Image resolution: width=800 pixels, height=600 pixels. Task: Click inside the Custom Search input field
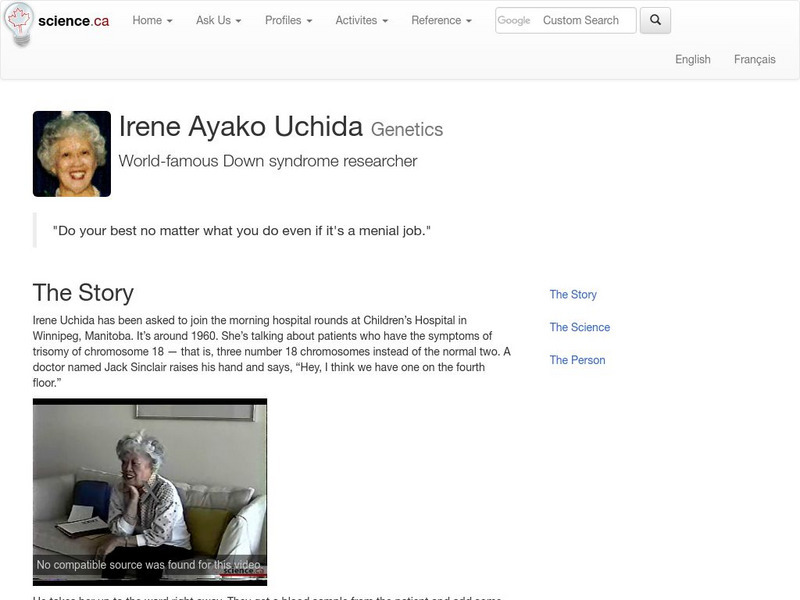click(x=580, y=19)
